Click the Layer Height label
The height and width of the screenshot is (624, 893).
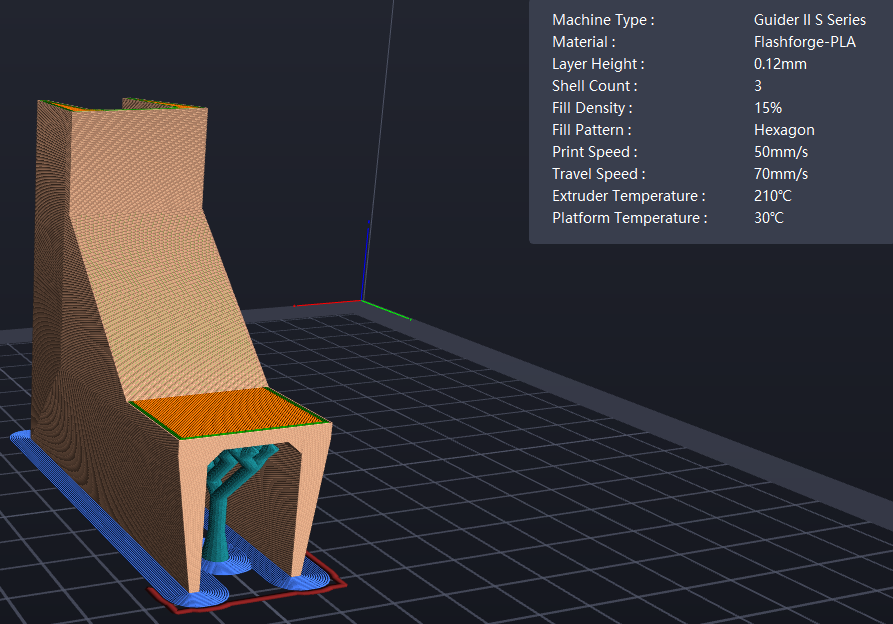point(597,64)
